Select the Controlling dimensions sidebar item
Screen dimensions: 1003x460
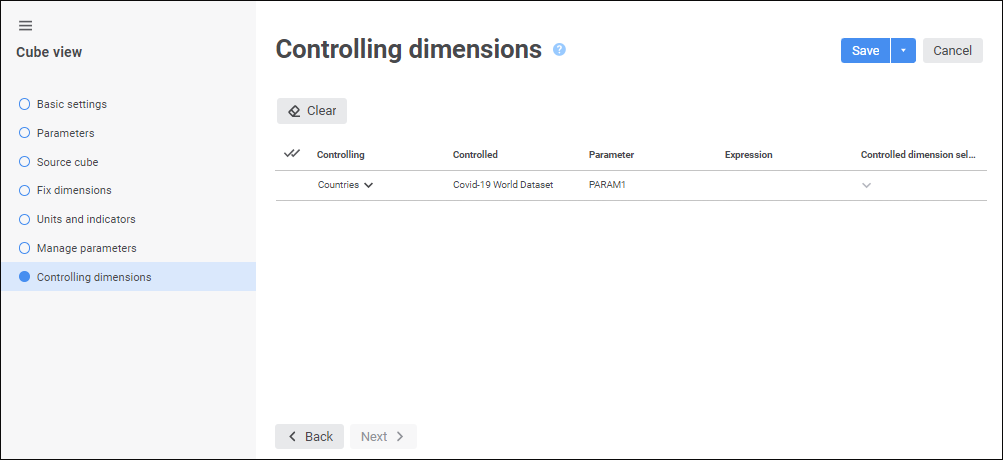(x=94, y=277)
